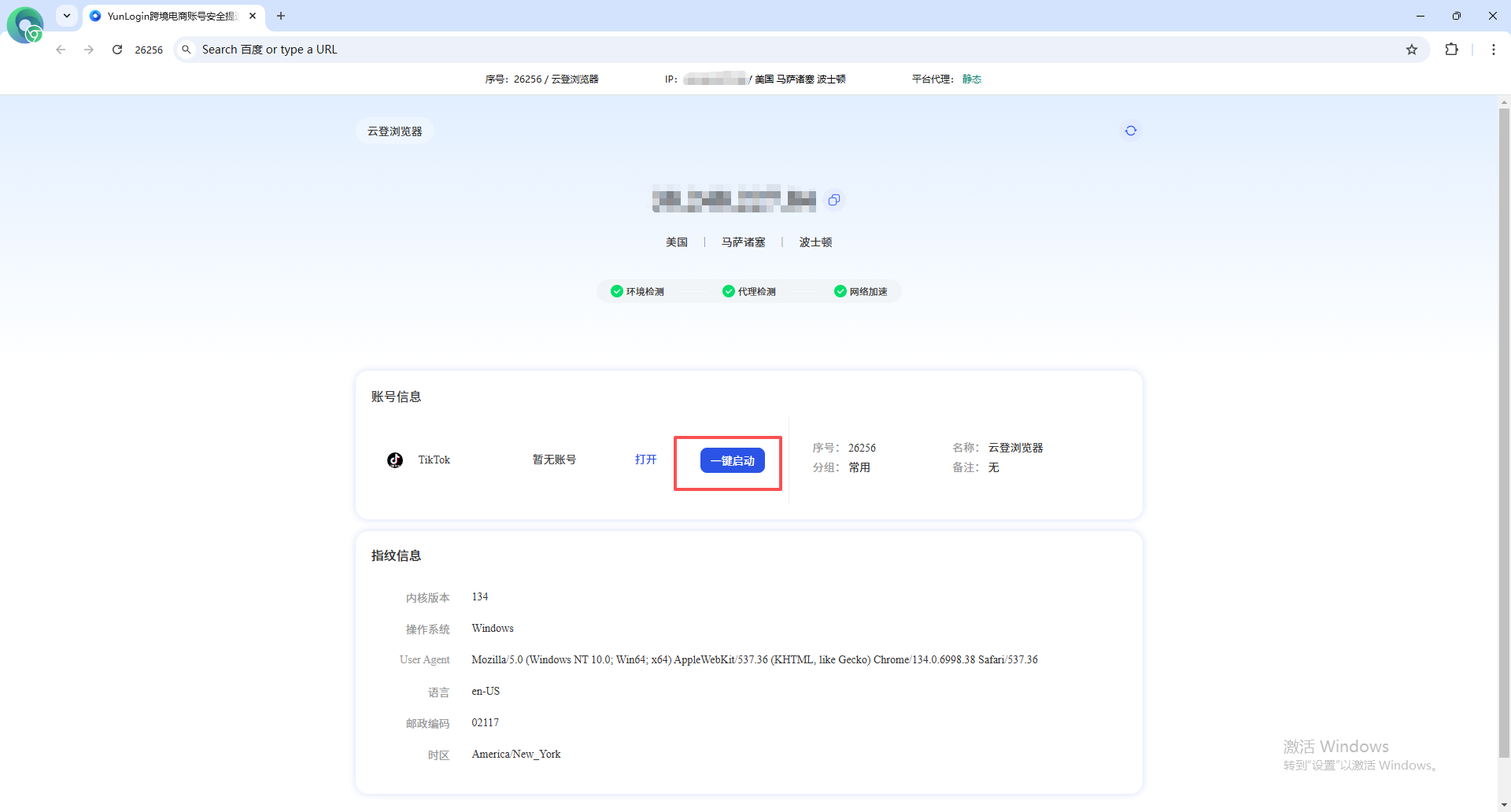Click the YunLogin browser logo
This screenshot has height=812, width=1511.
(25, 24)
